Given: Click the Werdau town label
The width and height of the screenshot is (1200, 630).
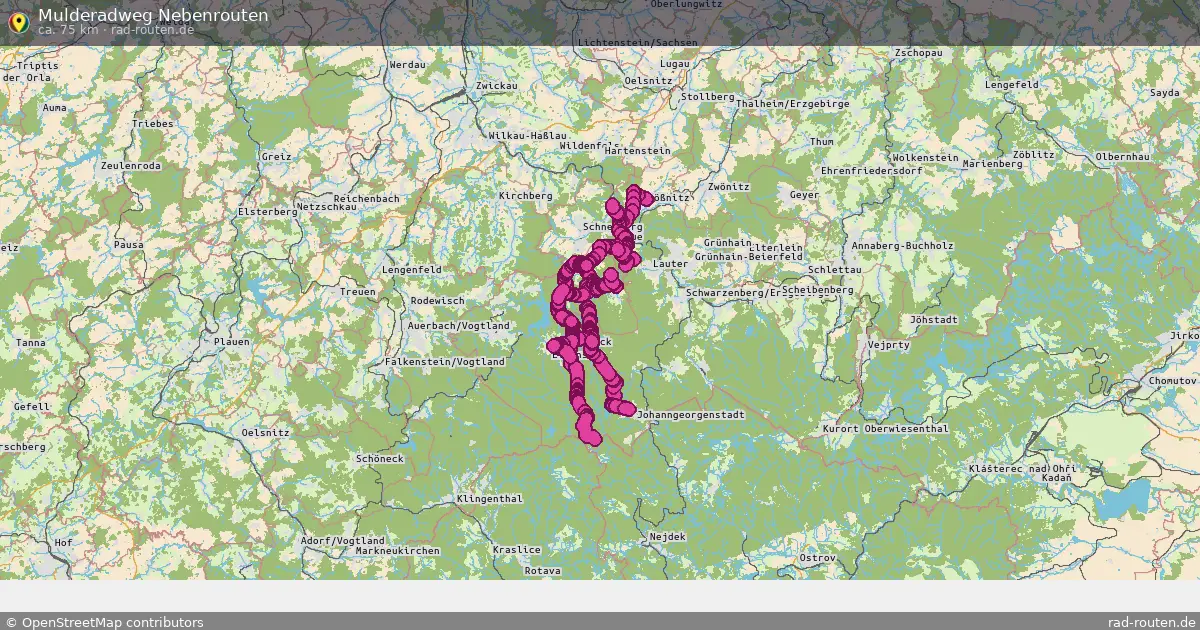Looking at the screenshot, I should click(x=407, y=65).
